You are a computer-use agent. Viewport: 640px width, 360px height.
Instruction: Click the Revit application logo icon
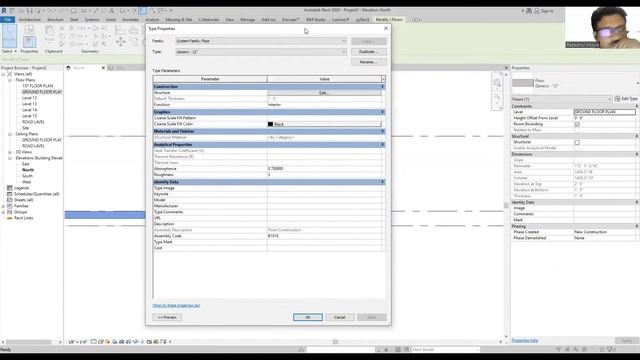tap(4, 11)
